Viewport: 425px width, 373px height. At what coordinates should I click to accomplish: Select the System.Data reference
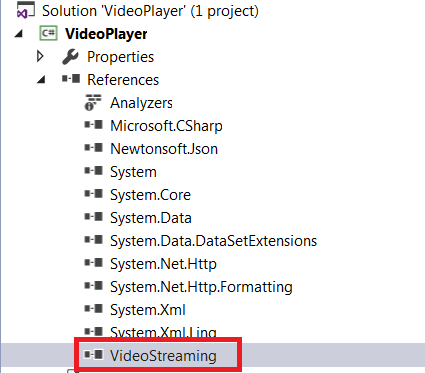click(x=151, y=218)
